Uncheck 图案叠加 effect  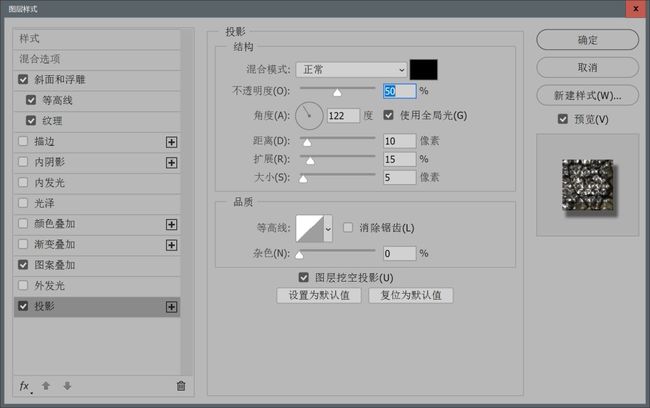point(23,265)
